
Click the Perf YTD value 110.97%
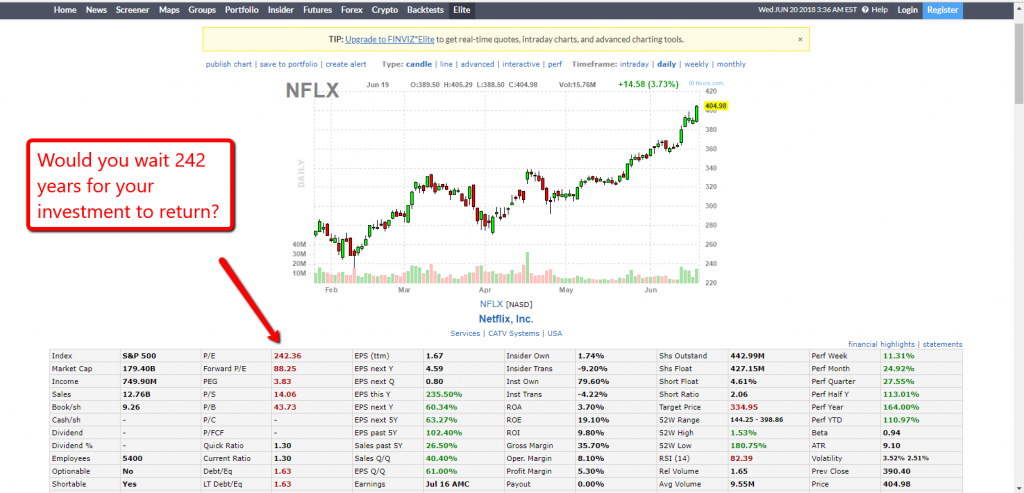(x=901, y=420)
